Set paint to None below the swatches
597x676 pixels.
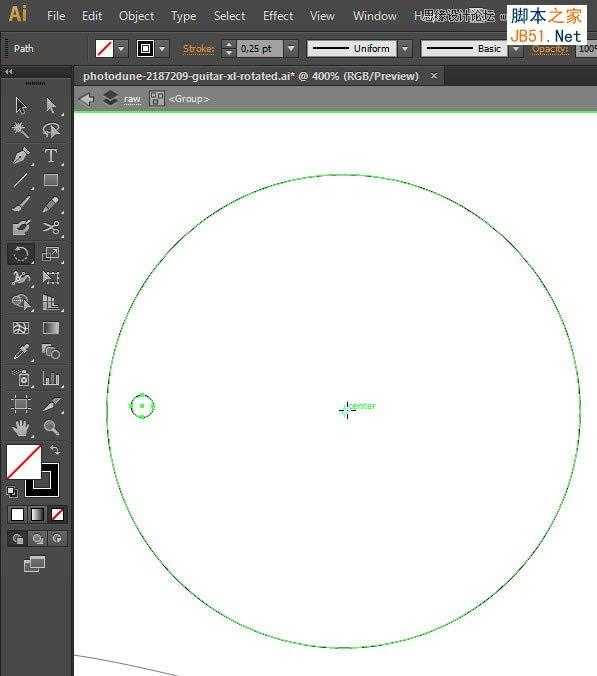coord(57,514)
